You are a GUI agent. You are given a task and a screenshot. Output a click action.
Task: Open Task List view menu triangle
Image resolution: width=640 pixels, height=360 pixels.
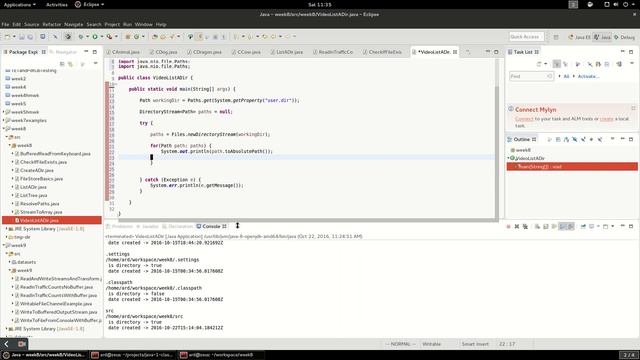click(632, 64)
